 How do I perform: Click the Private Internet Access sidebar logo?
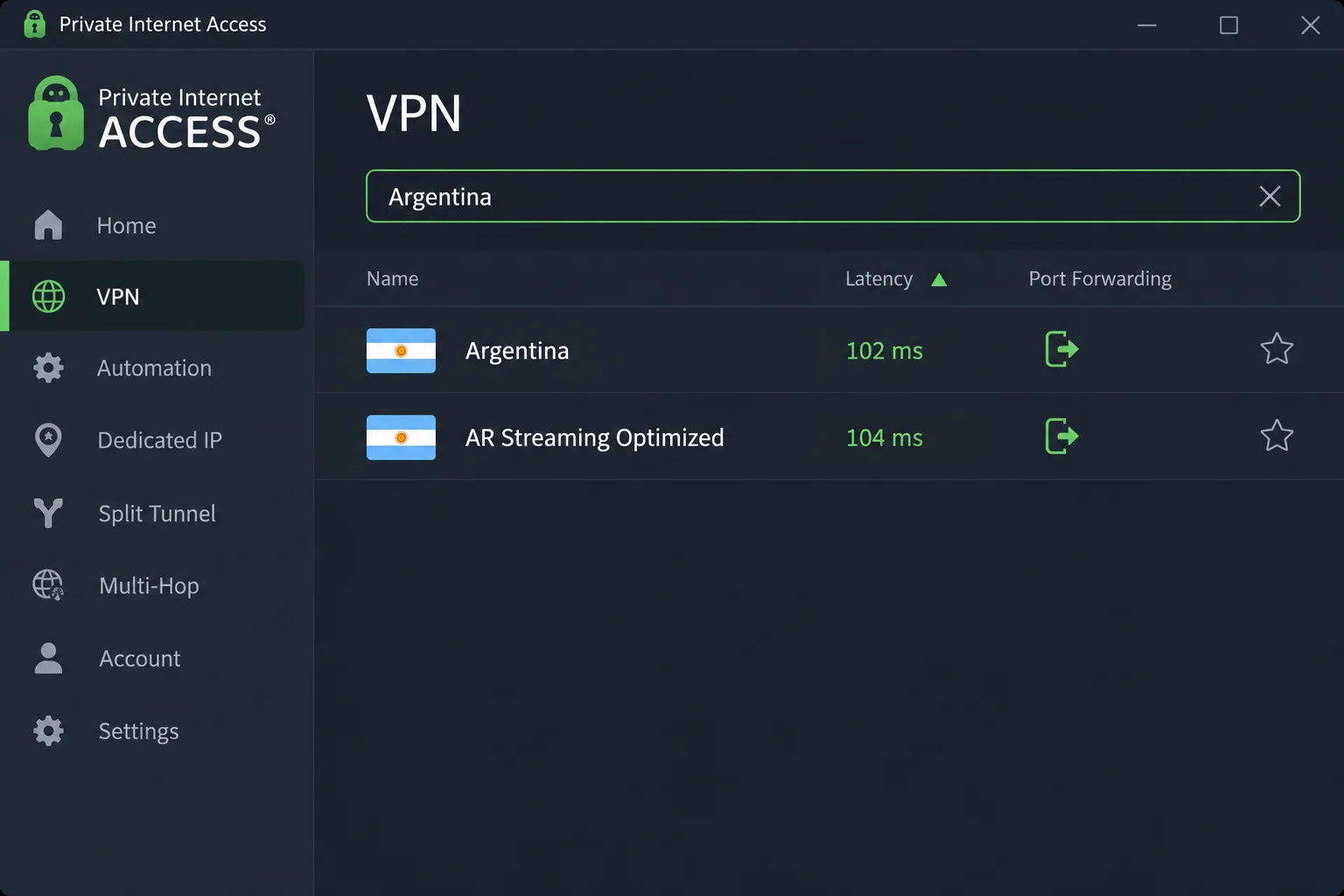tap(151, 114)
